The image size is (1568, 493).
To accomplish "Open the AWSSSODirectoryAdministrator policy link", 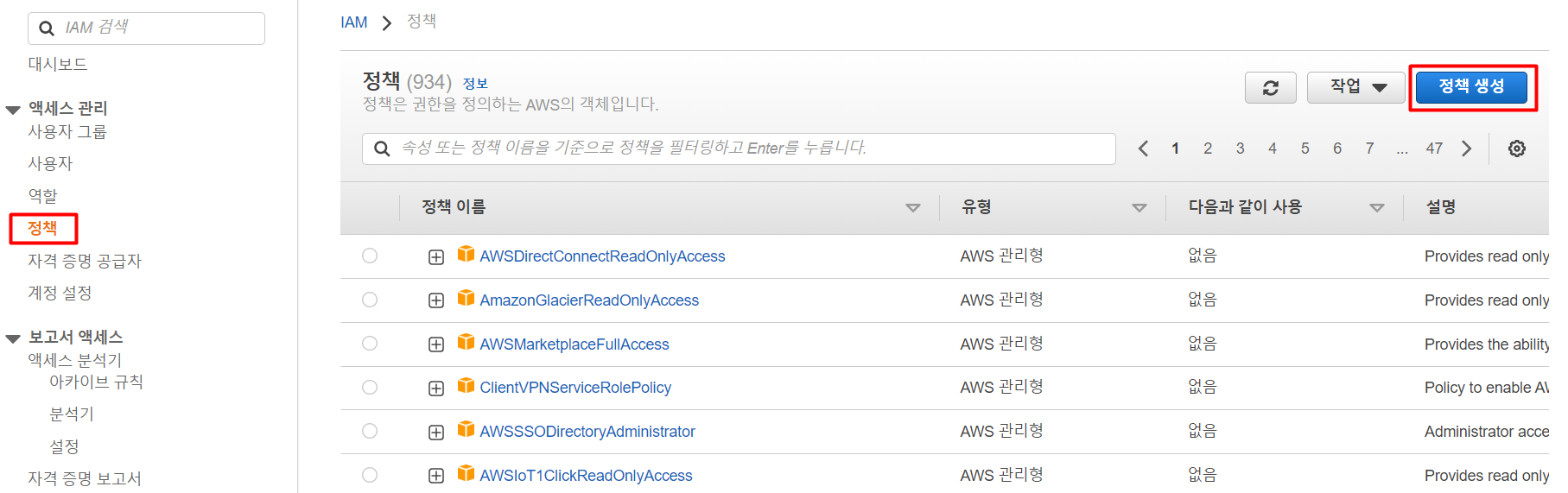I will click(x=587, y=432).
